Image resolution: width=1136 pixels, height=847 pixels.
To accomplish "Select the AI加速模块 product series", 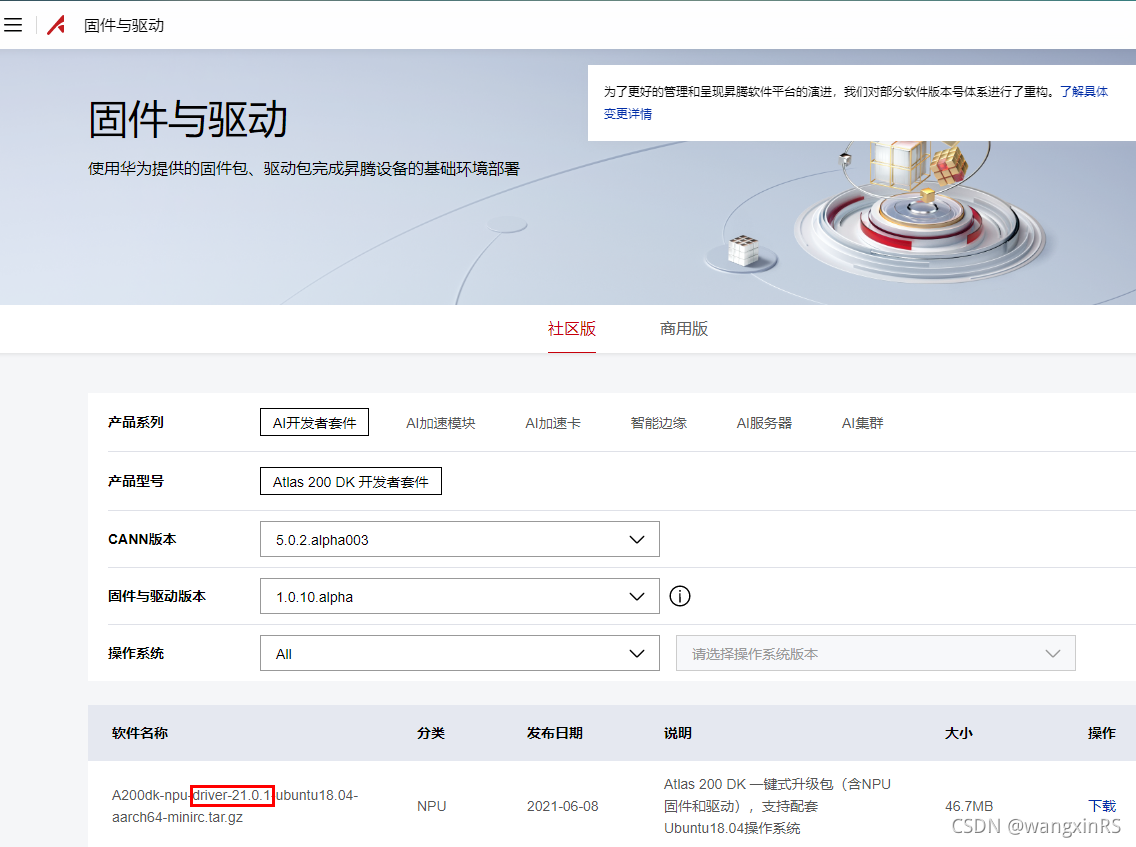I will pyautogui.click(x=440, y=423).
